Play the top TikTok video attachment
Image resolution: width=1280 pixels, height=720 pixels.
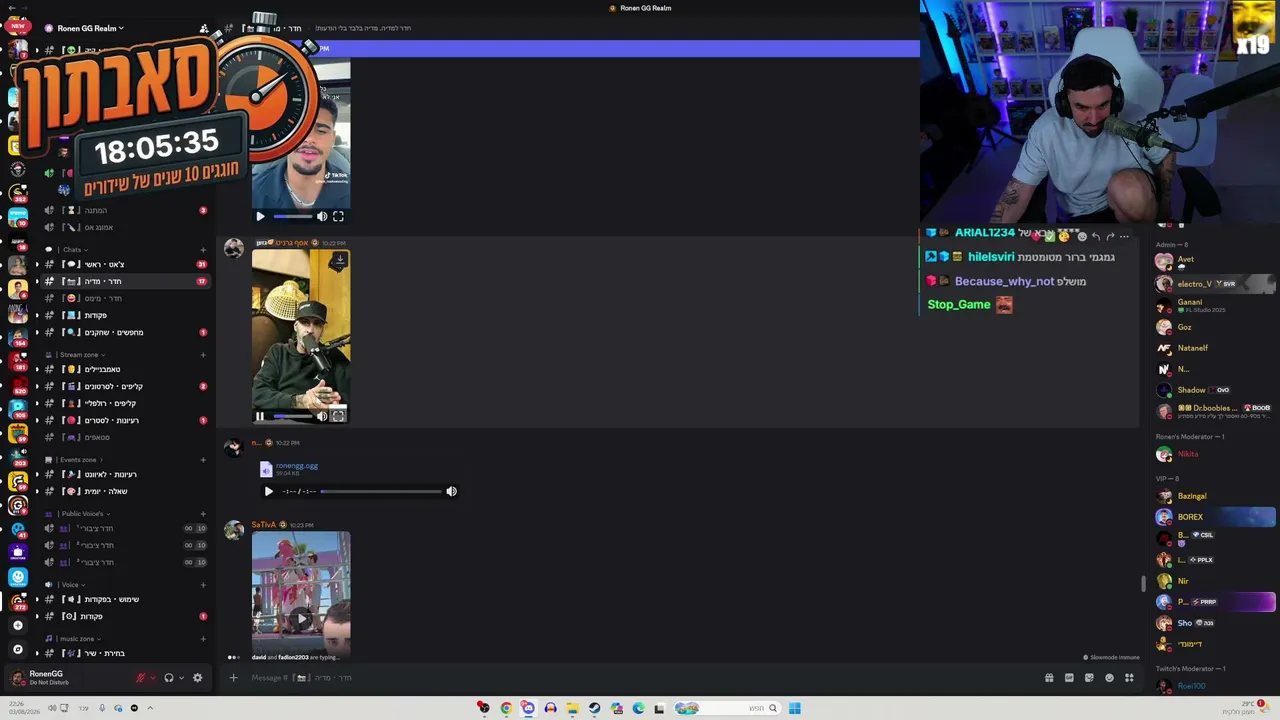coord(260,216)
